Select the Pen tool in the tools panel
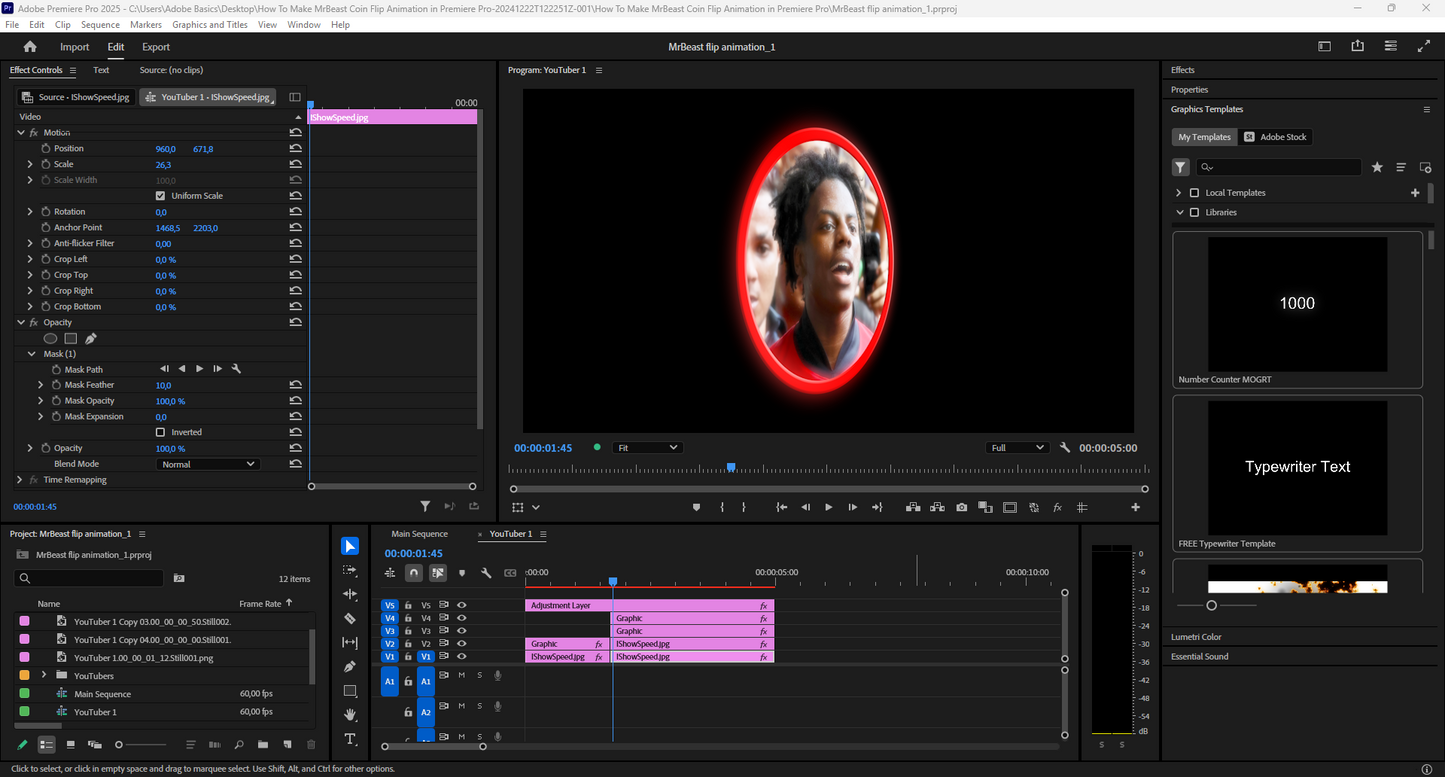This screenshot has width=1445, height=777. [x=350, y=667]
